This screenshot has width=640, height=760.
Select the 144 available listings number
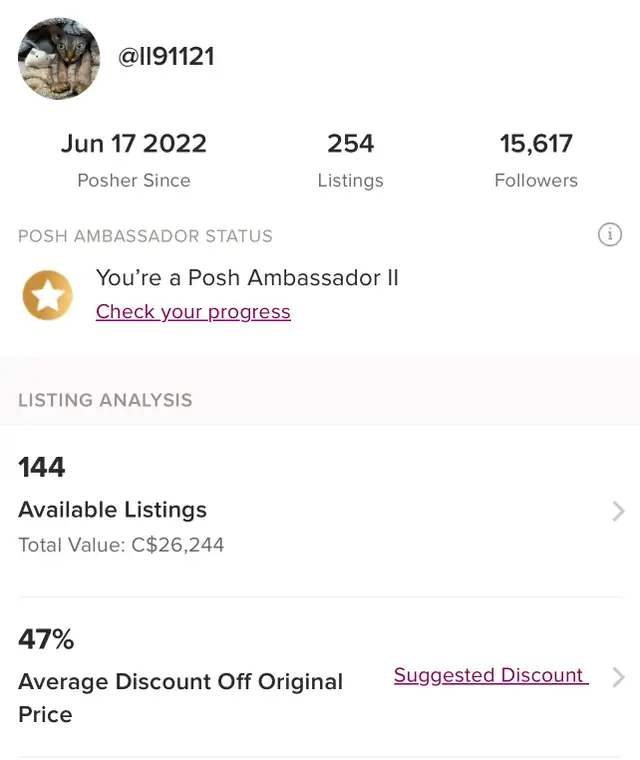(x=42, y=467)
